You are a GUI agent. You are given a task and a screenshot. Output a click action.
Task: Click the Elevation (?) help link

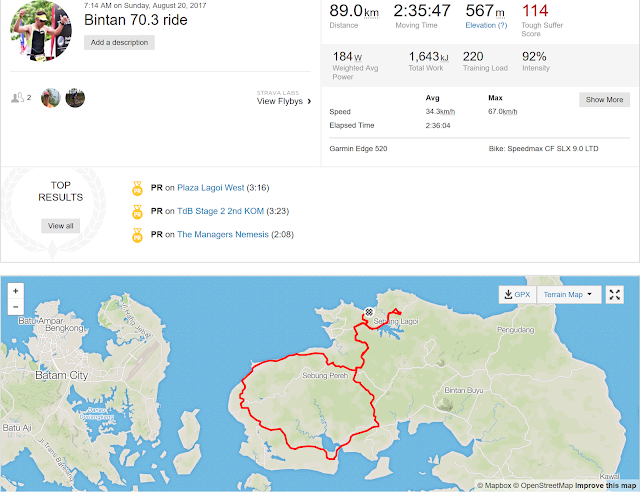click(486, 25)
